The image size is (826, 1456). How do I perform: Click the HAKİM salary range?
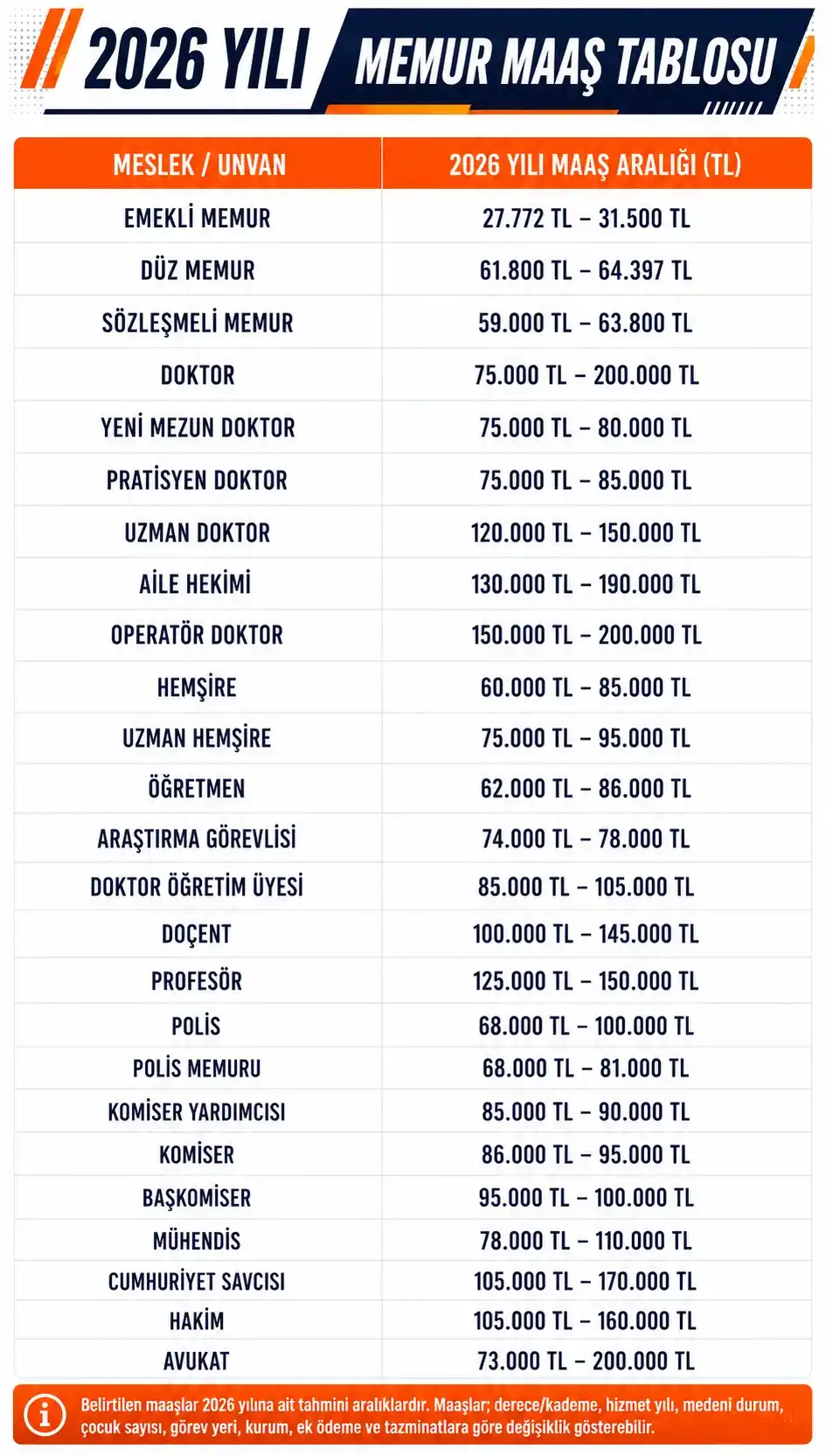click(x=586, y=1321)
